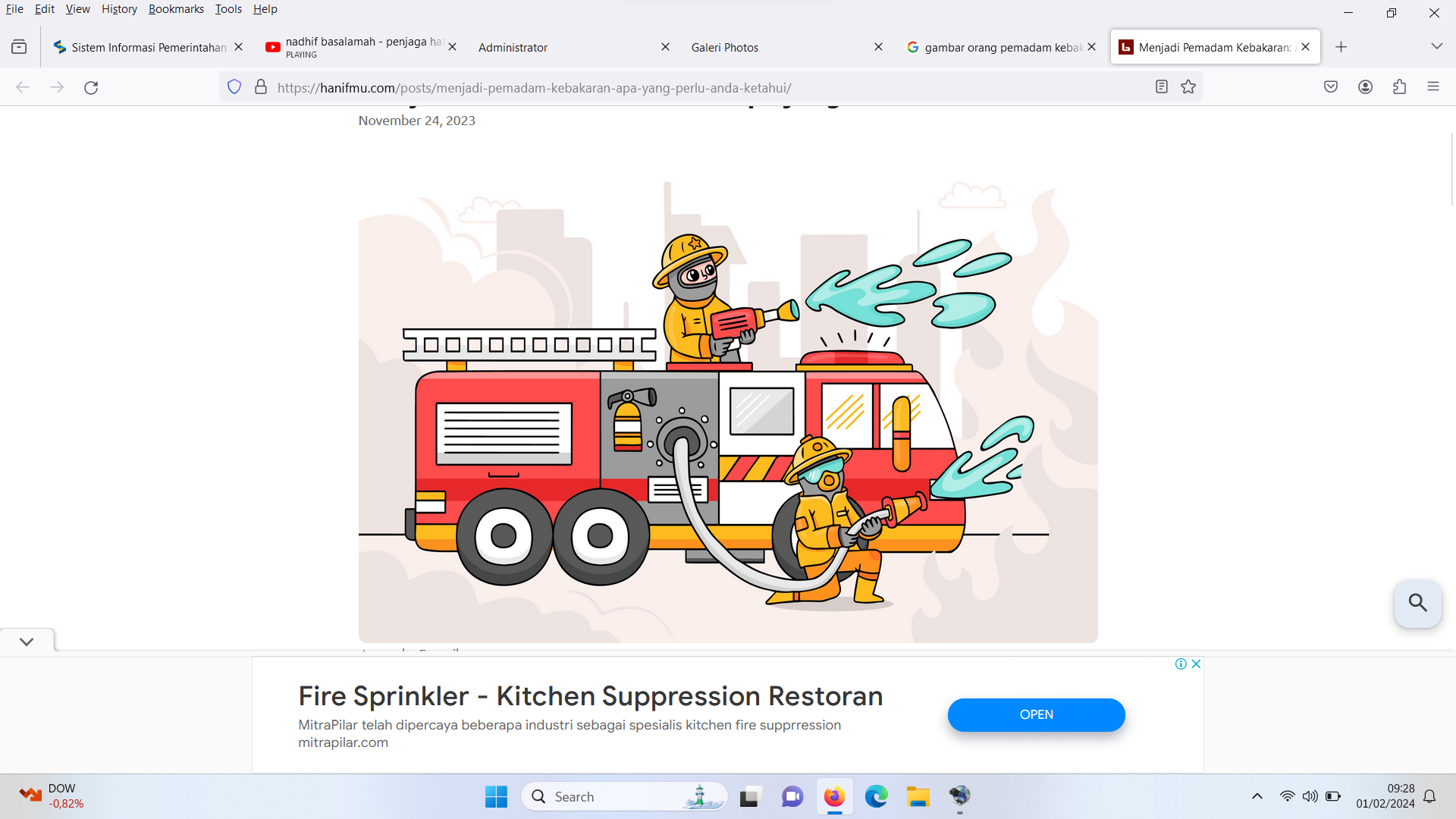Image resolution: width=1456 pixels, height=819 pixels.
Task: Click the floating search magnifier button
Action: click(1417, 604)
